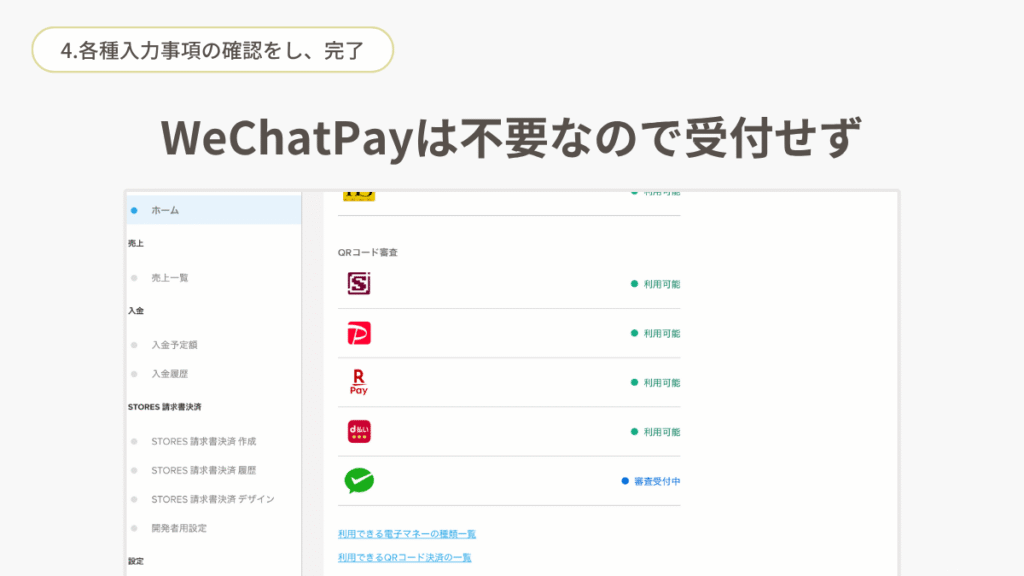Screen dimensions: 1024x576
Task: Click the d払い logo icon
Action: pos(358,432)
